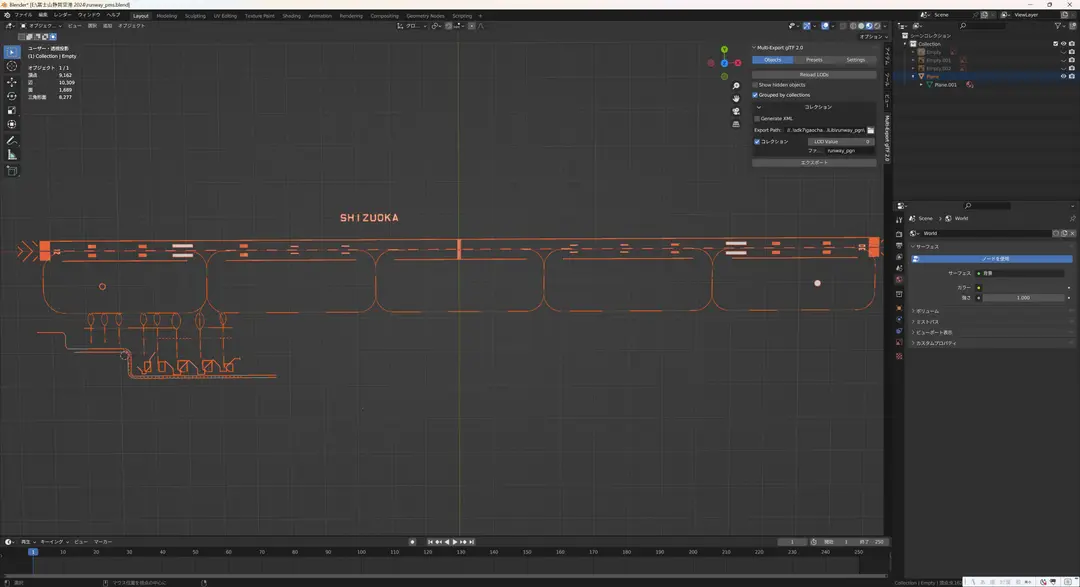Open the Object properties tab icon

899,308
